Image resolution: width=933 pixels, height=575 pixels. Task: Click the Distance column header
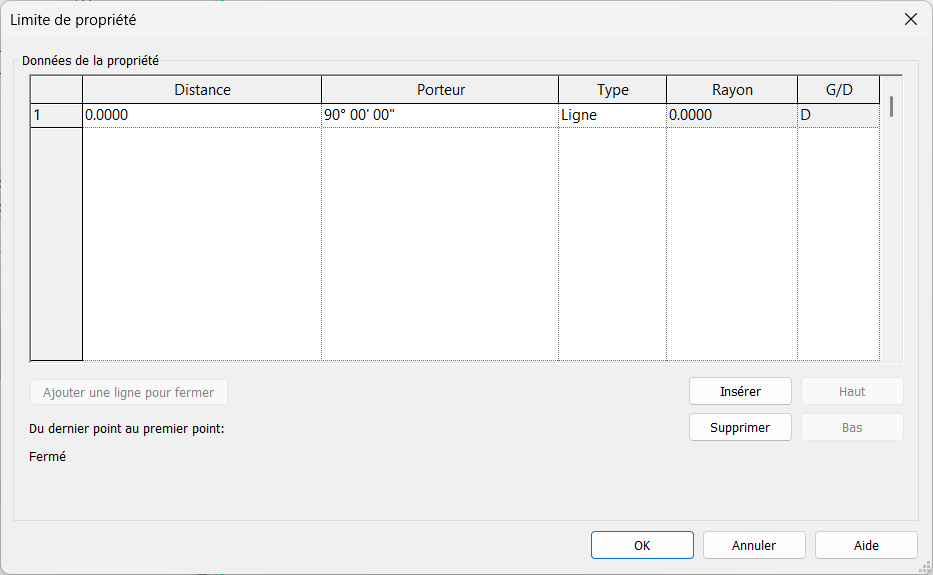pyautogui.click(x=202, y=90)
